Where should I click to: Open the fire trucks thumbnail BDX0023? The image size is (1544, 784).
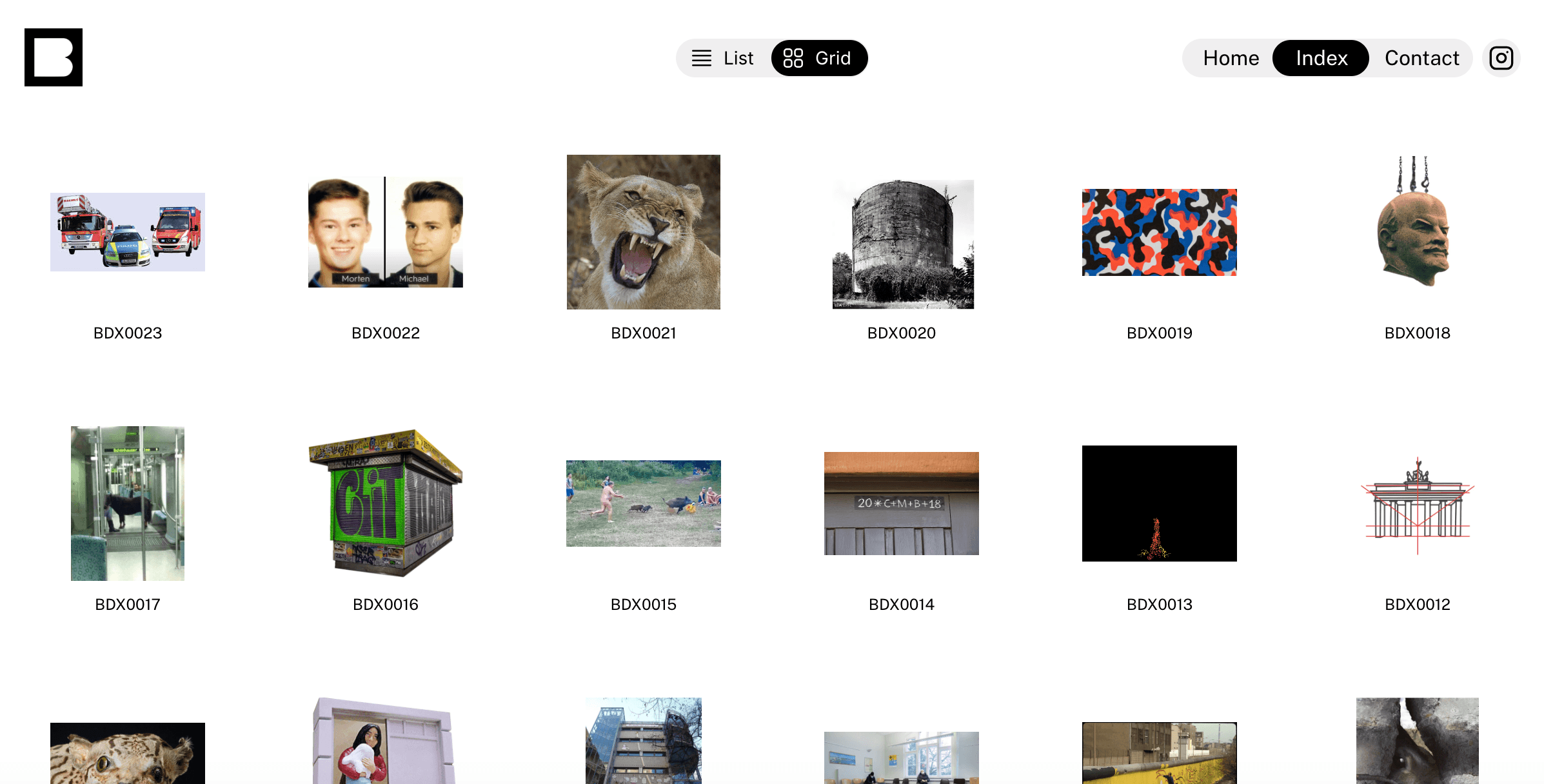pos(128,232)
